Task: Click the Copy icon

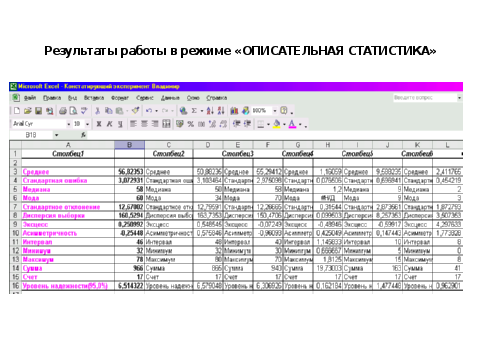Action: (108, 111)
